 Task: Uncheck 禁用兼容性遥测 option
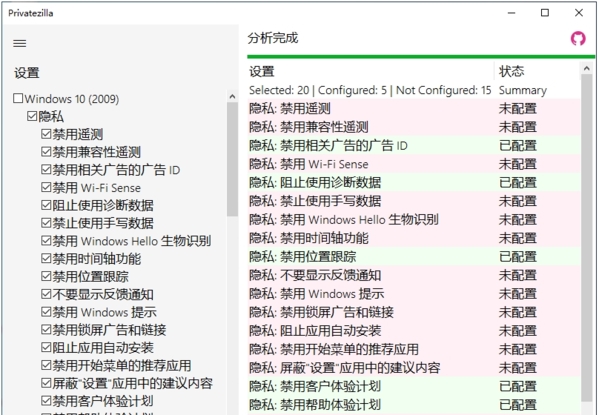pyautogui.click(x=46, y=152)
